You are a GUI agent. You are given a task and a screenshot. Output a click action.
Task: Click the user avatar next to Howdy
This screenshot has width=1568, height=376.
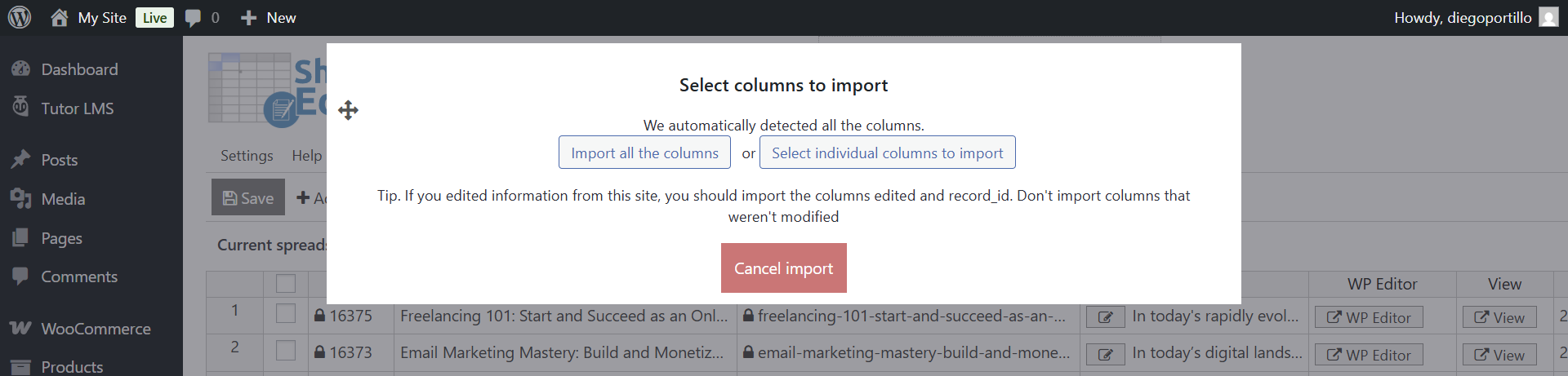coord(1548,17)
